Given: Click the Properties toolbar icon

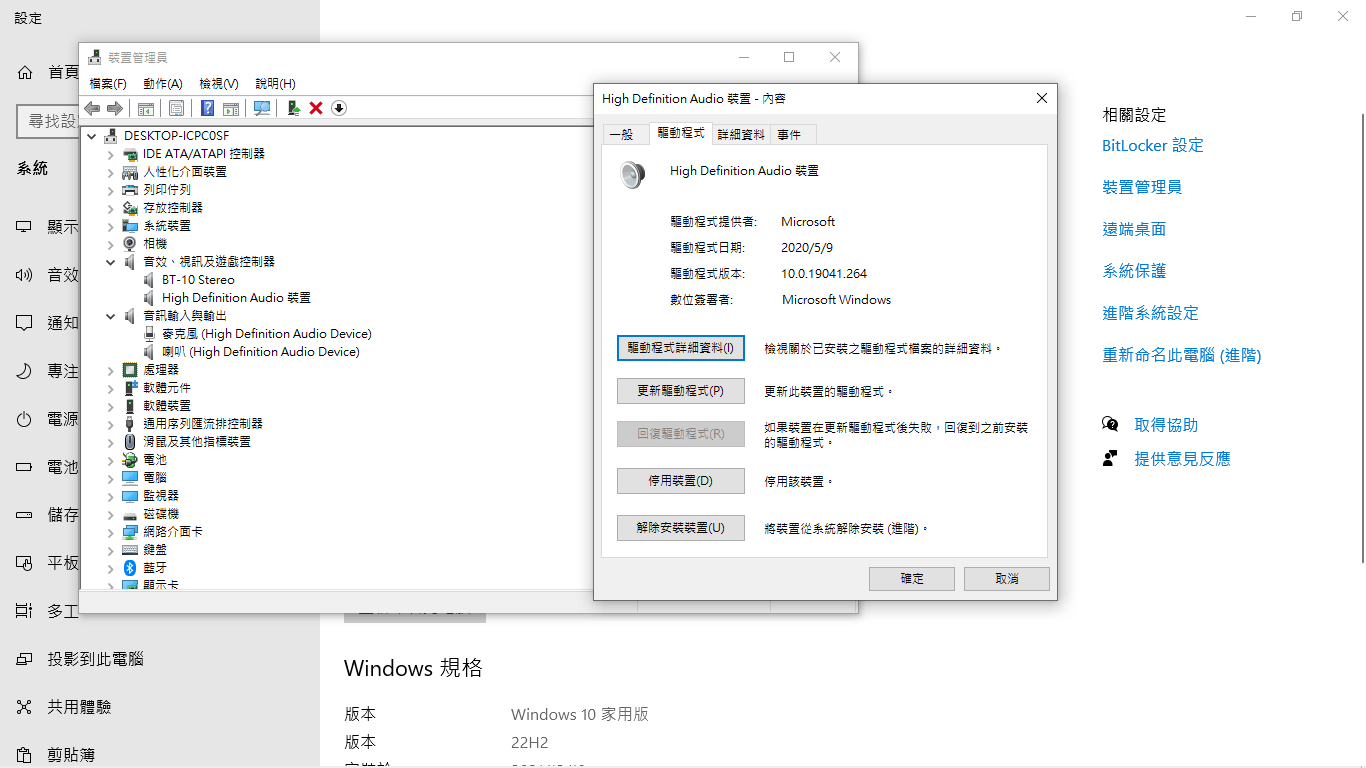Looking at the screenshot, I should point(177,108).
